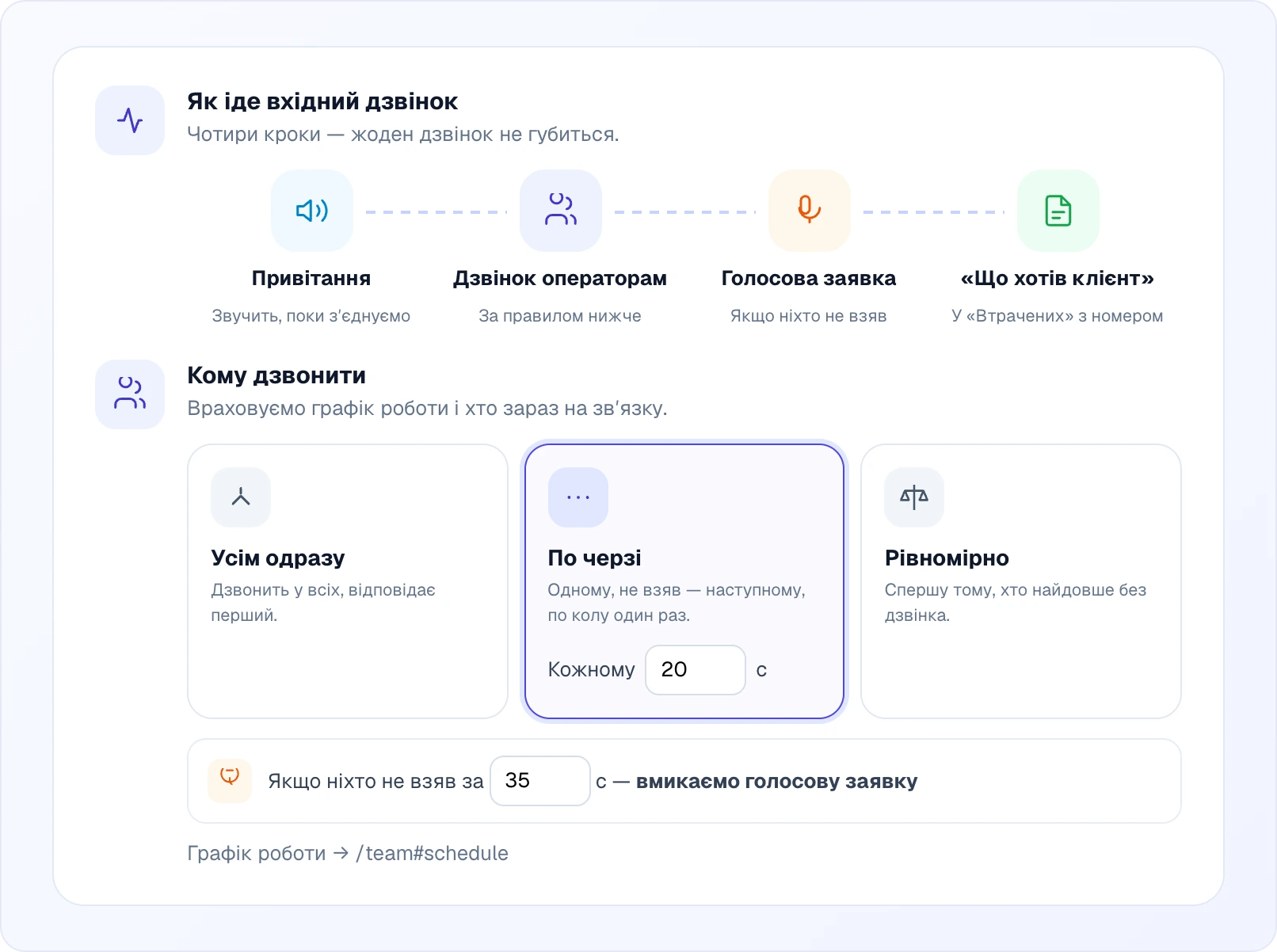This screenshot has height=952, width=1277.
Task: Click the 'Кому дзвонити' heading
Action: [276, 375]
